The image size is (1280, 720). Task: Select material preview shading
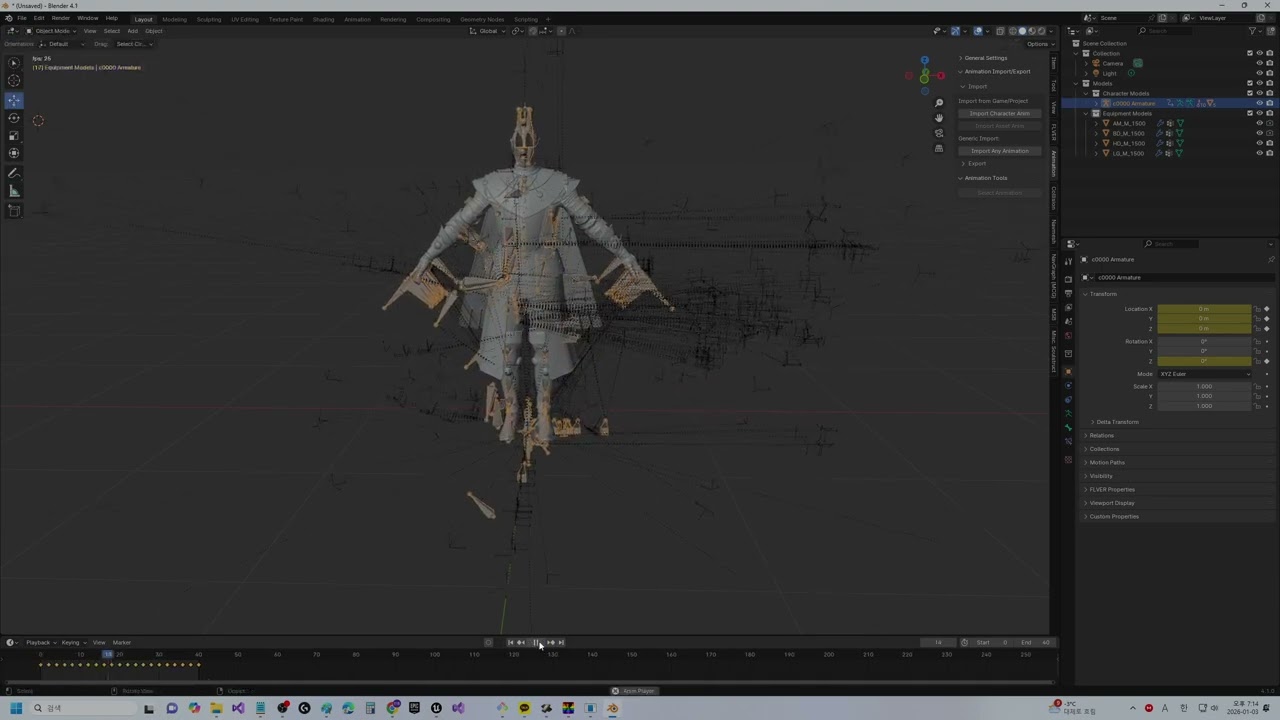[x=1031, y=31]
